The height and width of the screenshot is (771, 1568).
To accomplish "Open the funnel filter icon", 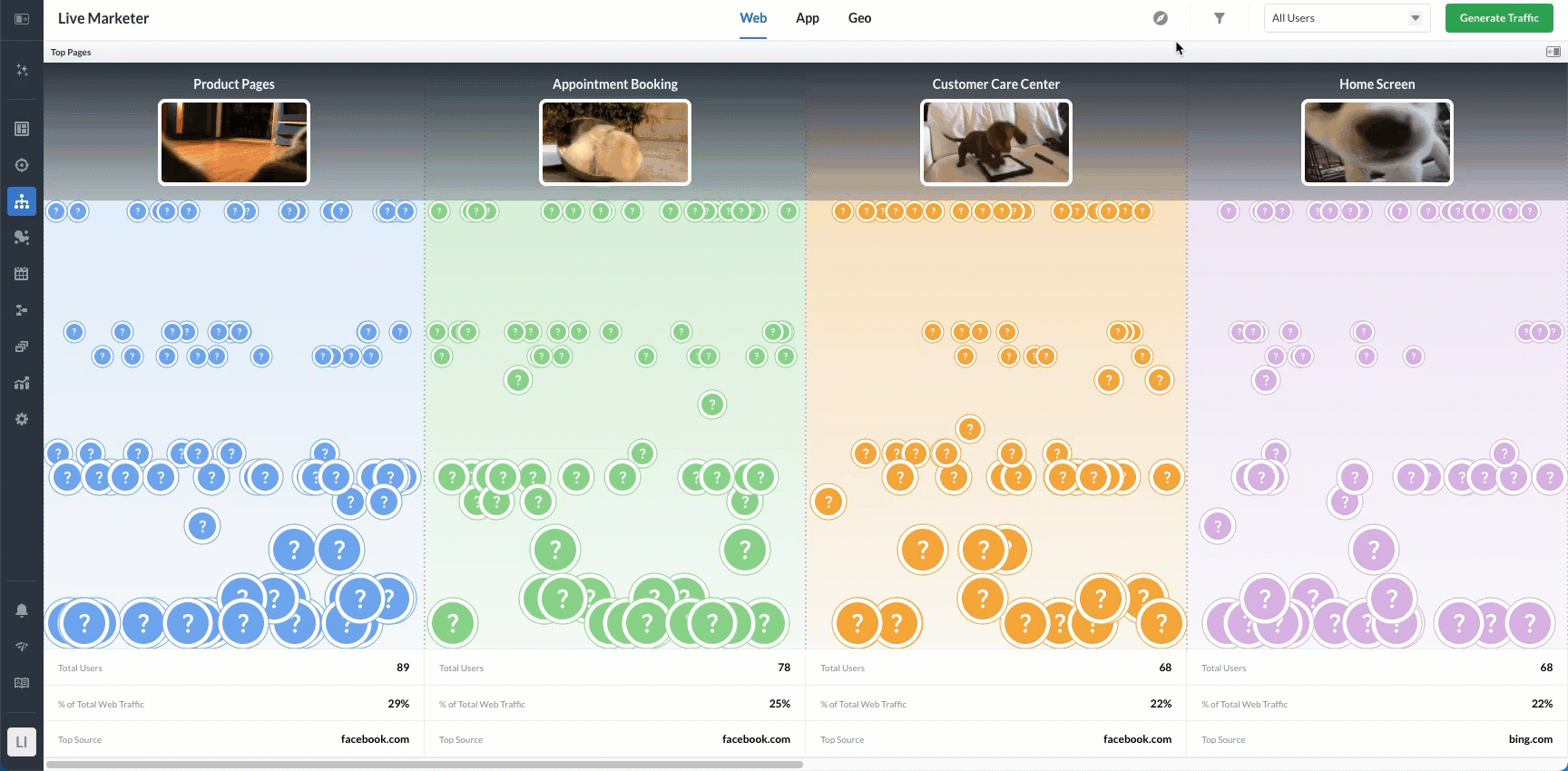I will [1220, 18].
